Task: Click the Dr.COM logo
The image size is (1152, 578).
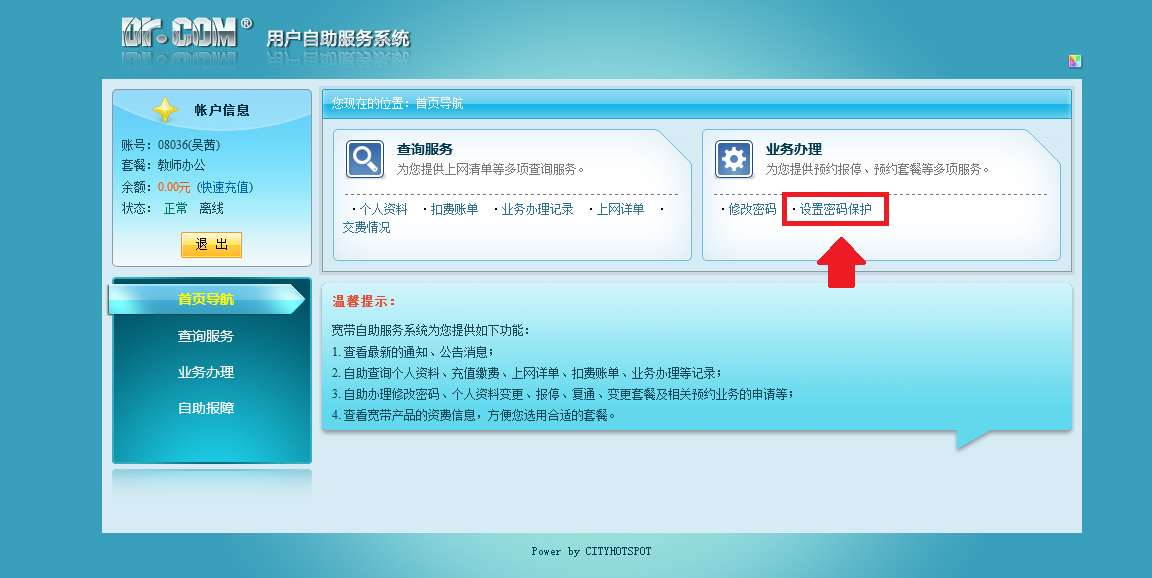Action: click(x=180, y=32)
